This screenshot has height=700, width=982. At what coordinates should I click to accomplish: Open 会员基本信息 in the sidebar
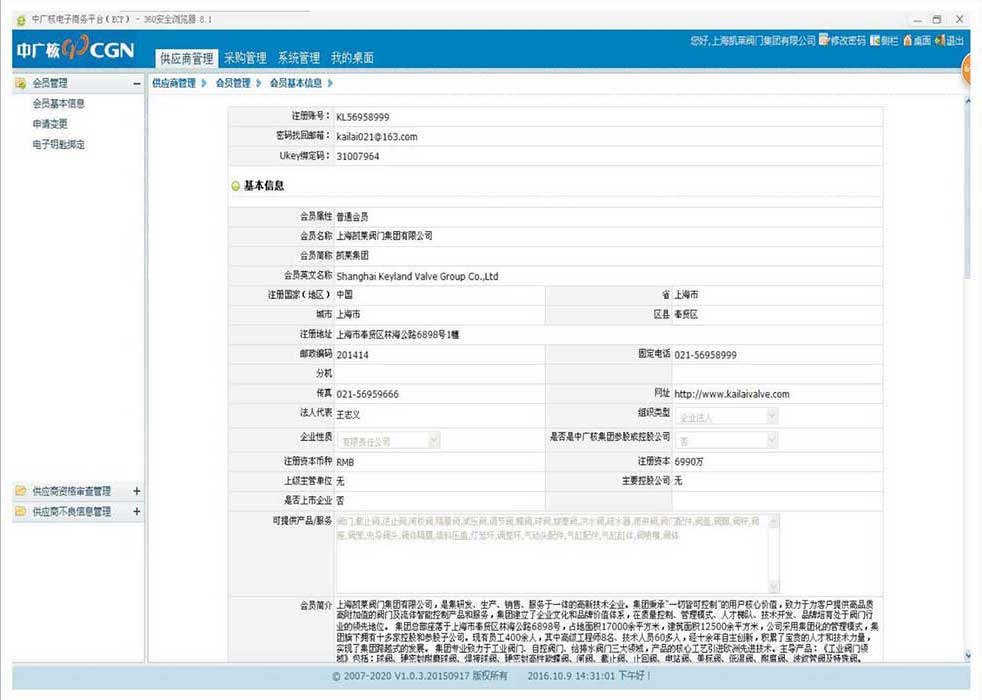coord(58,104)
